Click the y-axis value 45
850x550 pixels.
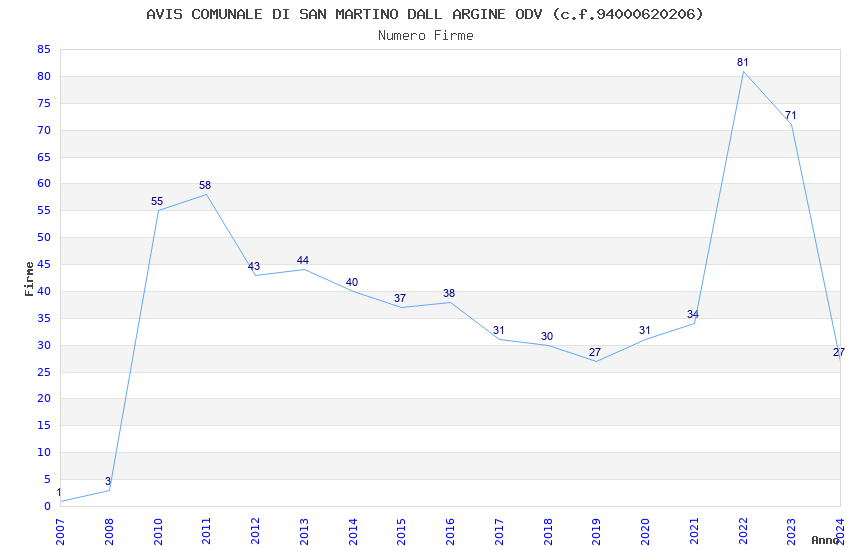click(44, 264)
